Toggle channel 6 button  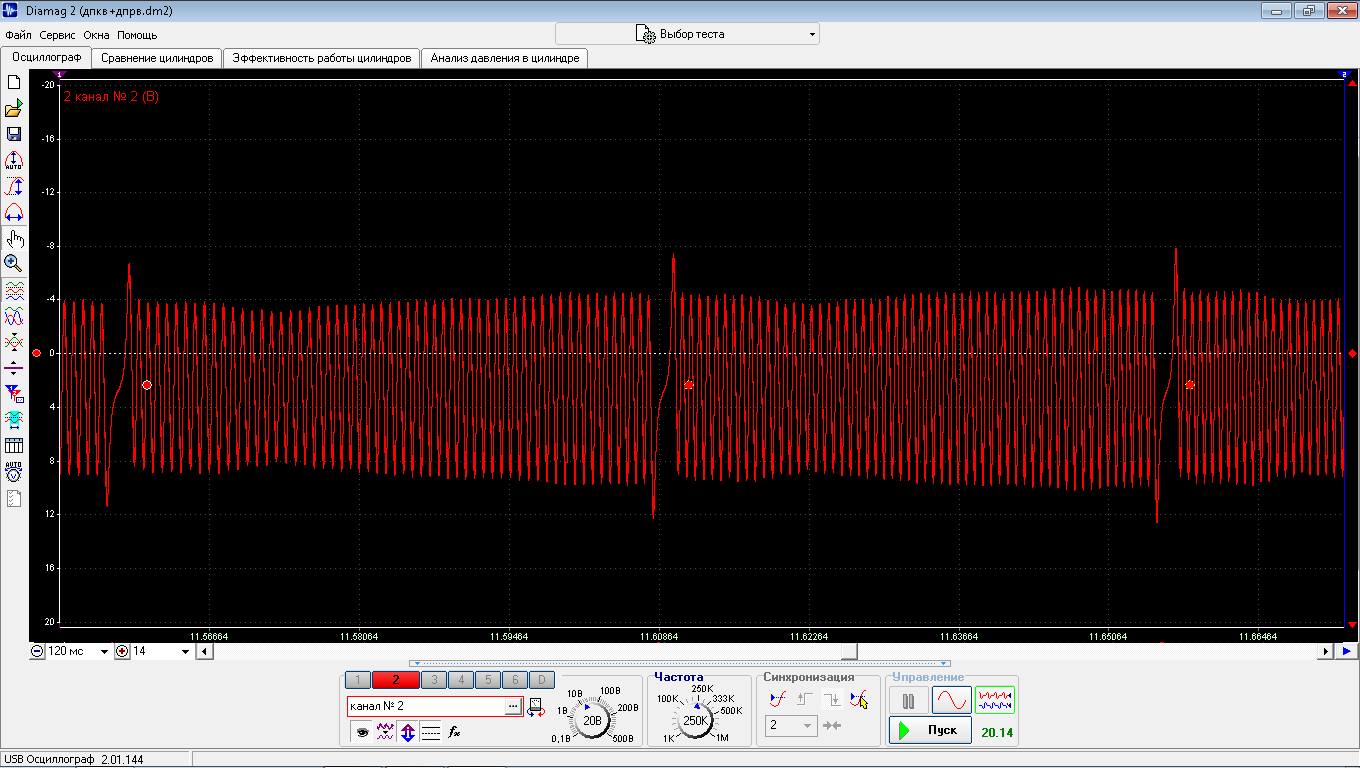click(513, 680)
